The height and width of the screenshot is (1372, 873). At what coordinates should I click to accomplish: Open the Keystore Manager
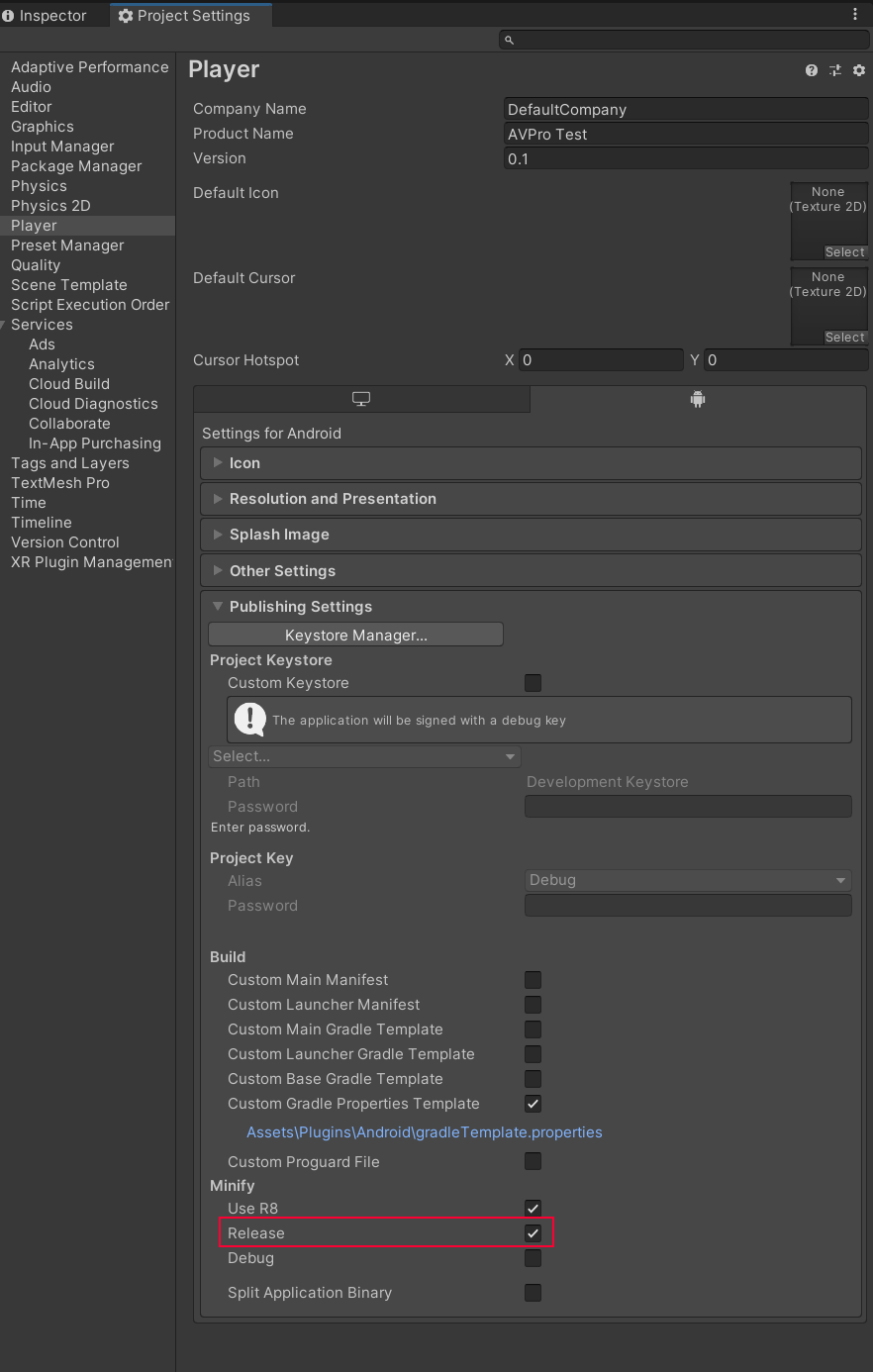pos(354,634)
